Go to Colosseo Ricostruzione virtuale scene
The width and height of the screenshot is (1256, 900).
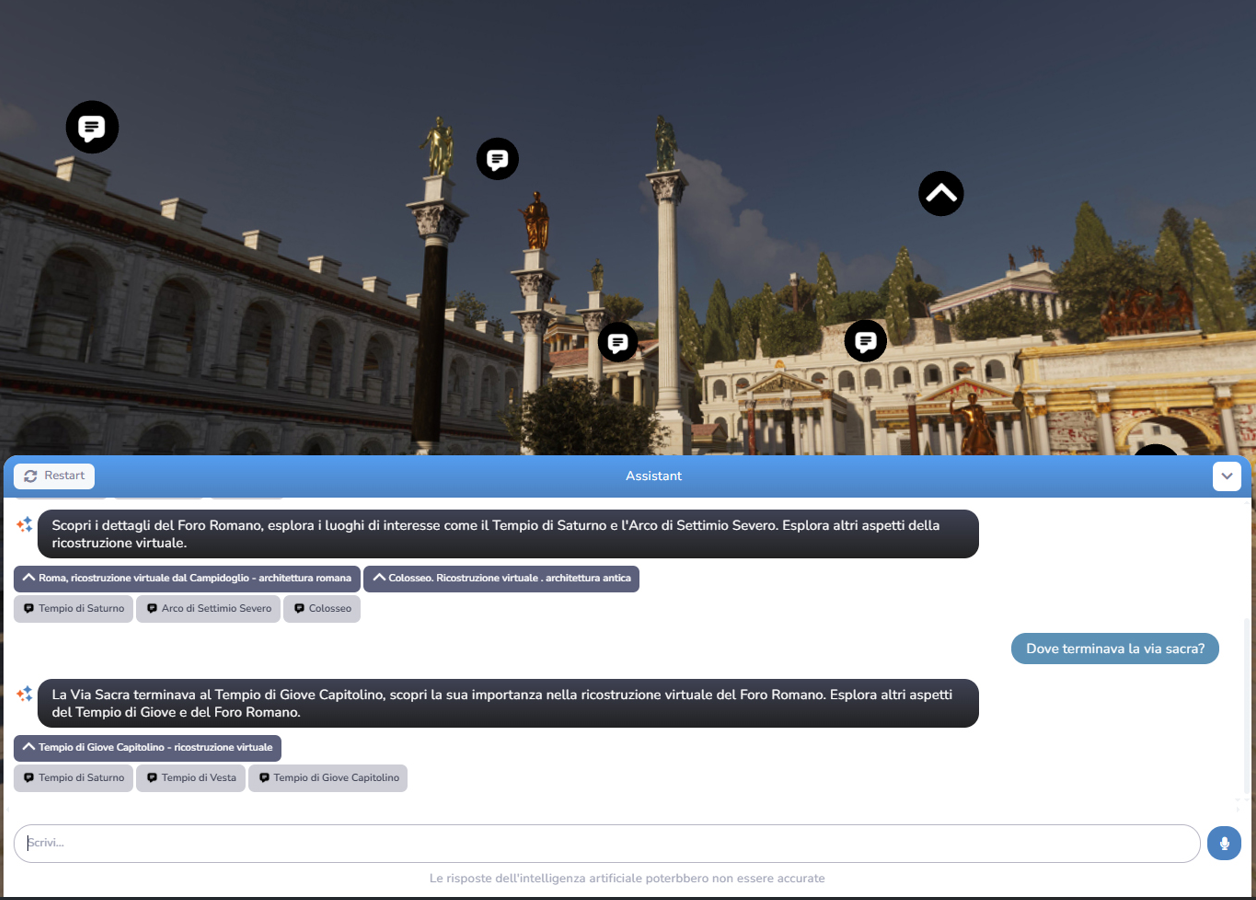[501, 578]
